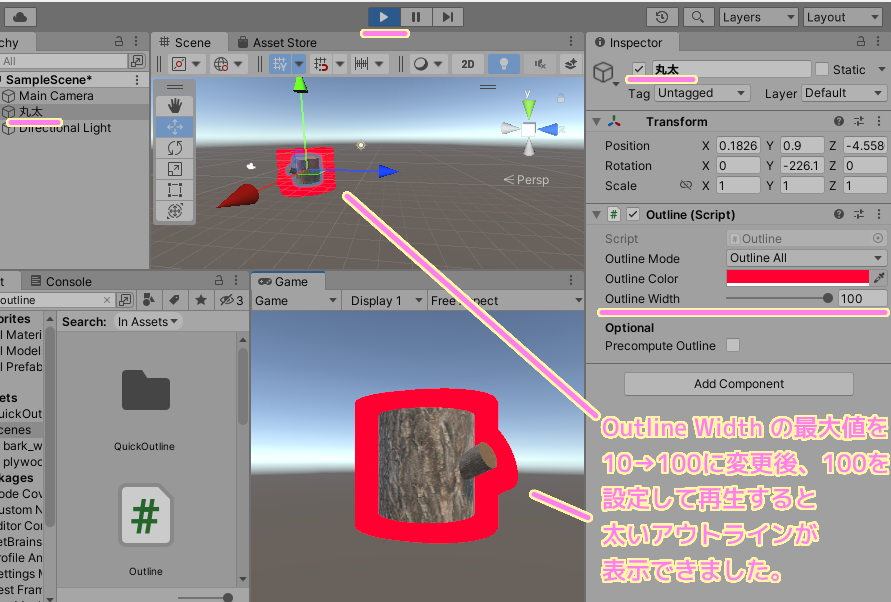Switch the Scene view to 2D mode
891x602 pixels.
point(466,64)
